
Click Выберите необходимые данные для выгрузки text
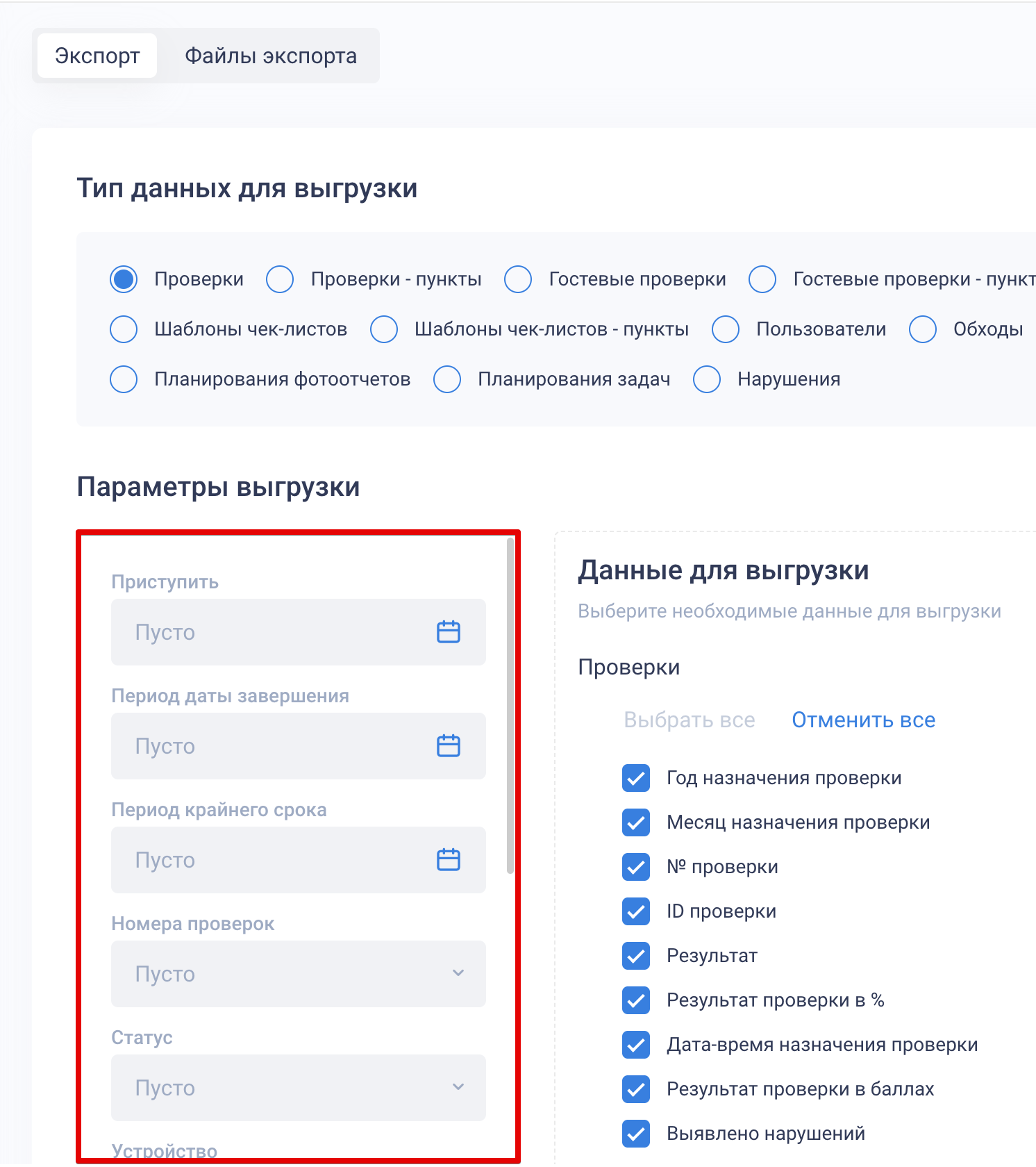point(789,611)
